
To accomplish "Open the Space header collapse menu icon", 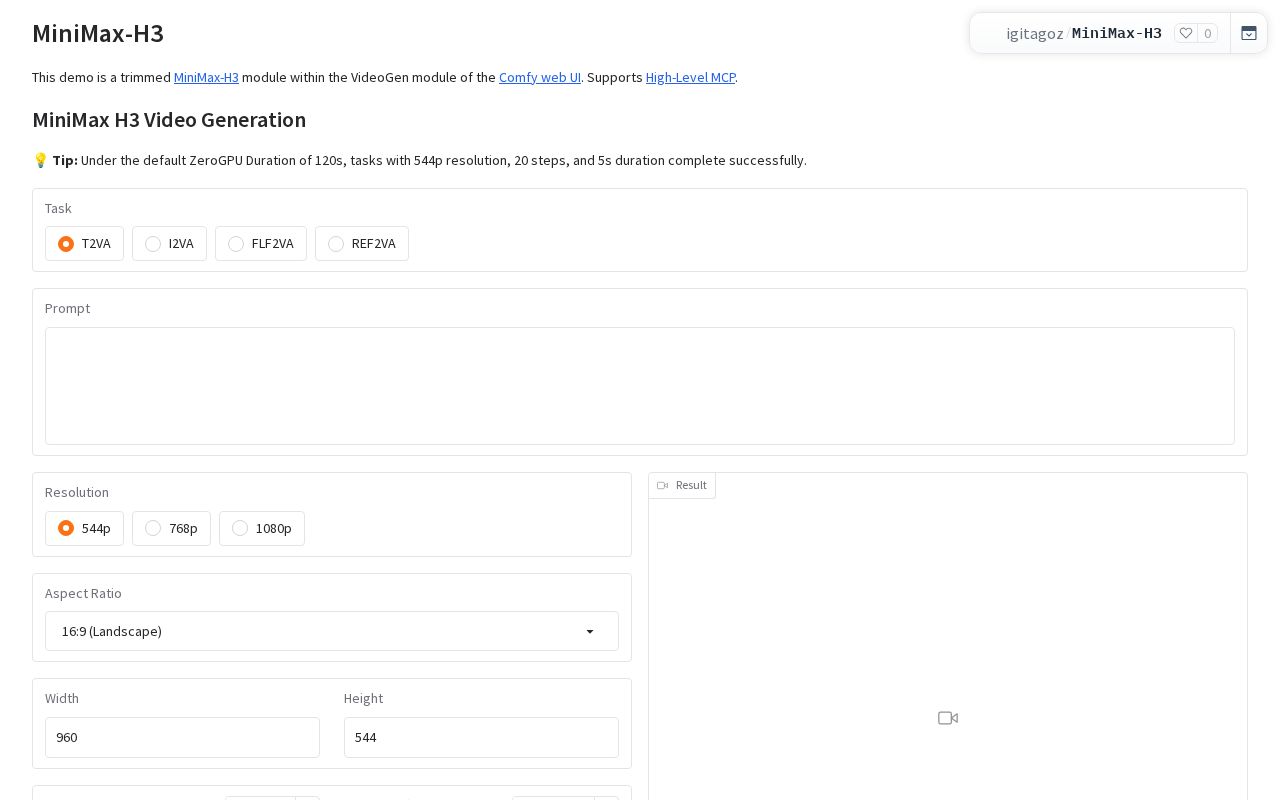I will (x=1249, y=33).
